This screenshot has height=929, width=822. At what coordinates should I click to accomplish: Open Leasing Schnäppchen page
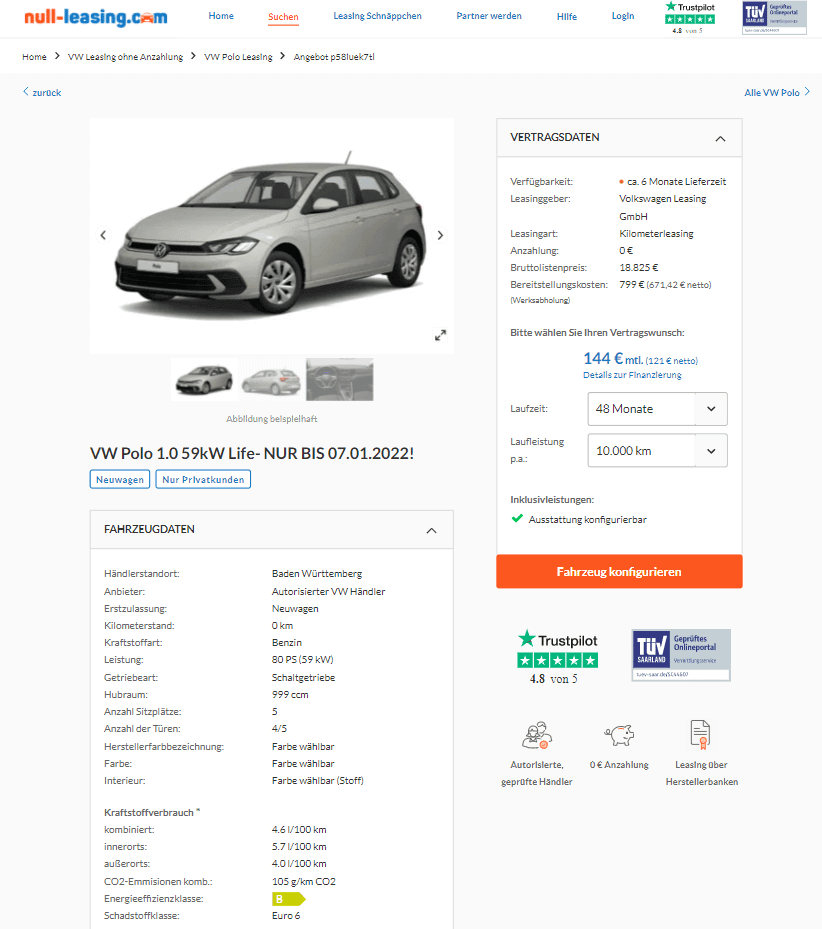click(x=378, y=16)
